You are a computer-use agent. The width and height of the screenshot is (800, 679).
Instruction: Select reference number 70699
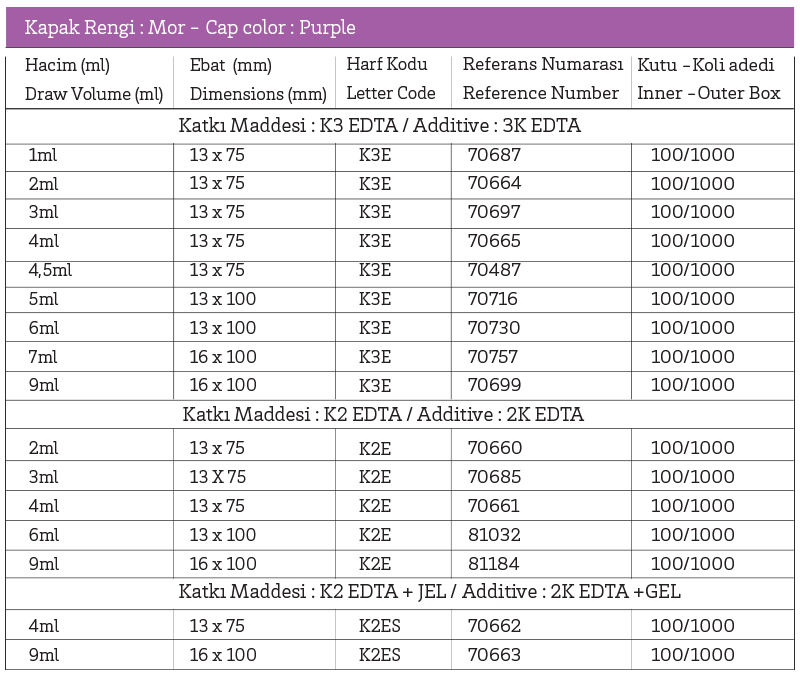pos(494,385)
